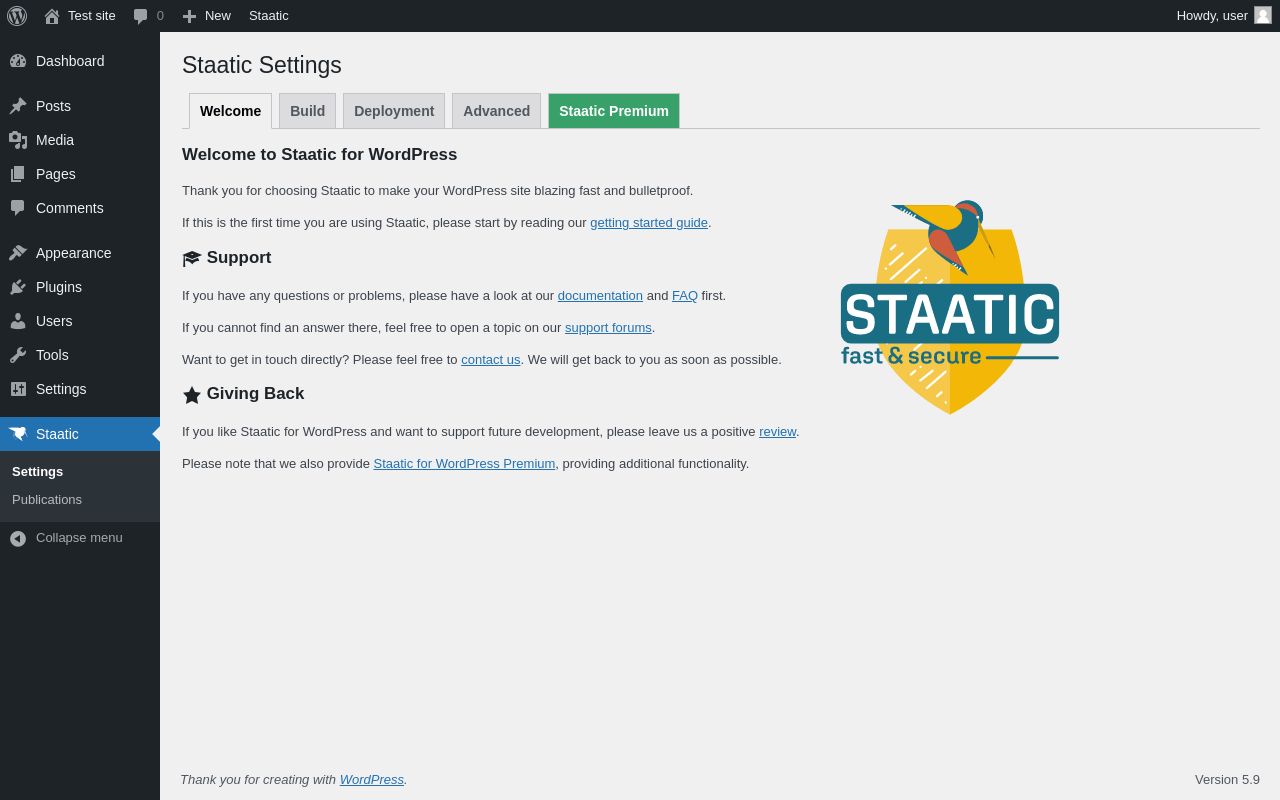Click the review link

point(778,432)
